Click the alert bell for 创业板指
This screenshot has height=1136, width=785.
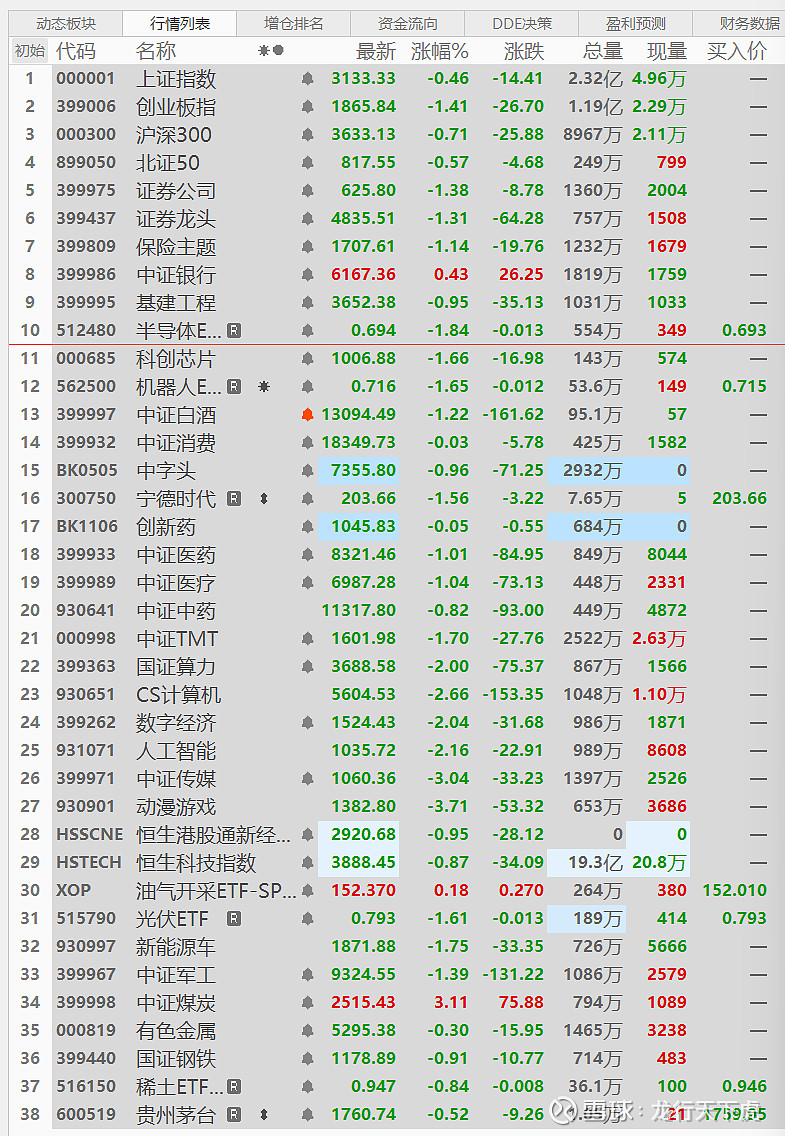pyautogui.click(x=307, y=106)
